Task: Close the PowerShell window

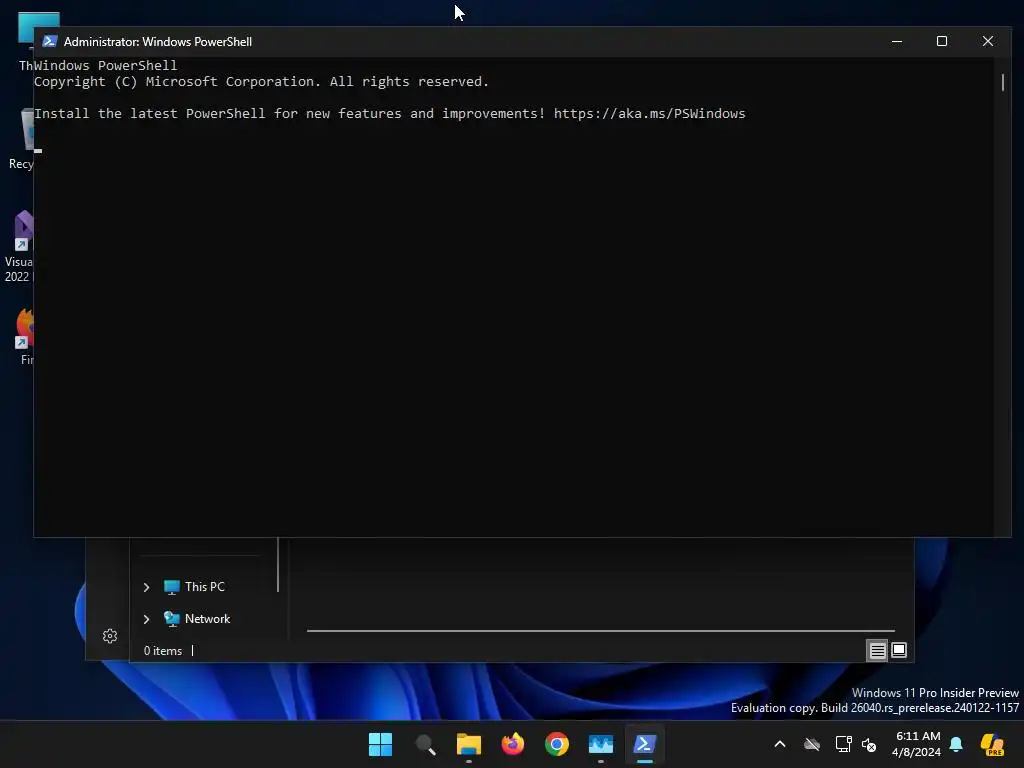Action: pyautogui.click(x=987, y=41)
